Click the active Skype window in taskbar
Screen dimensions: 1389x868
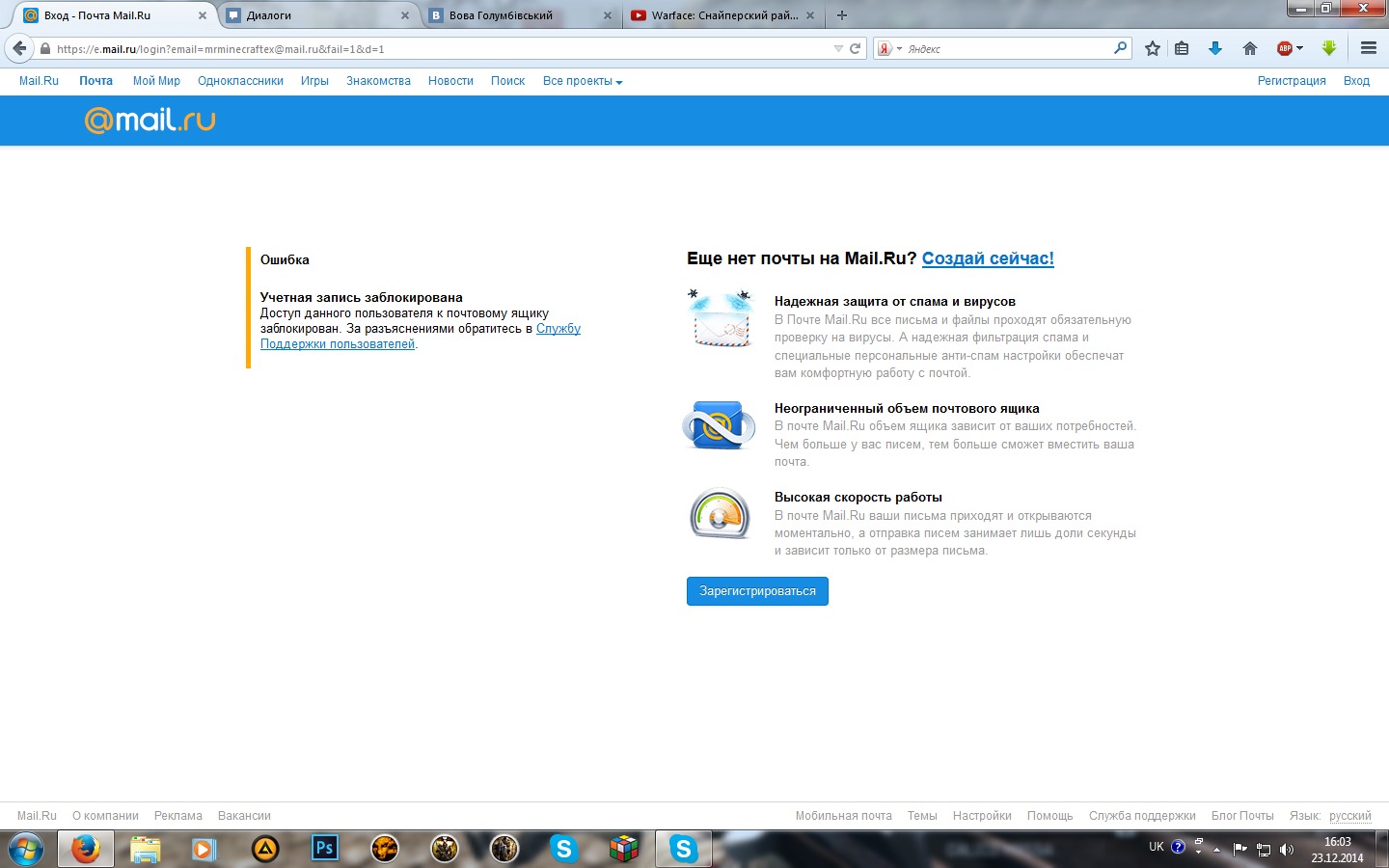(684, 849)
